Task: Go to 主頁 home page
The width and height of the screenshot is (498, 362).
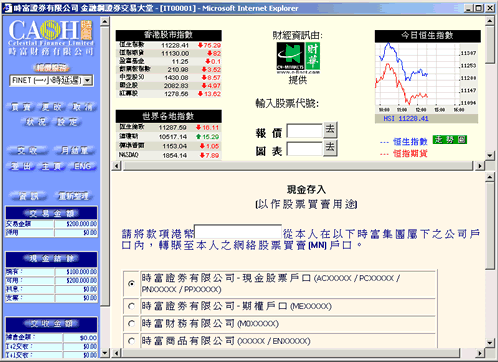Action: point(51,166)
